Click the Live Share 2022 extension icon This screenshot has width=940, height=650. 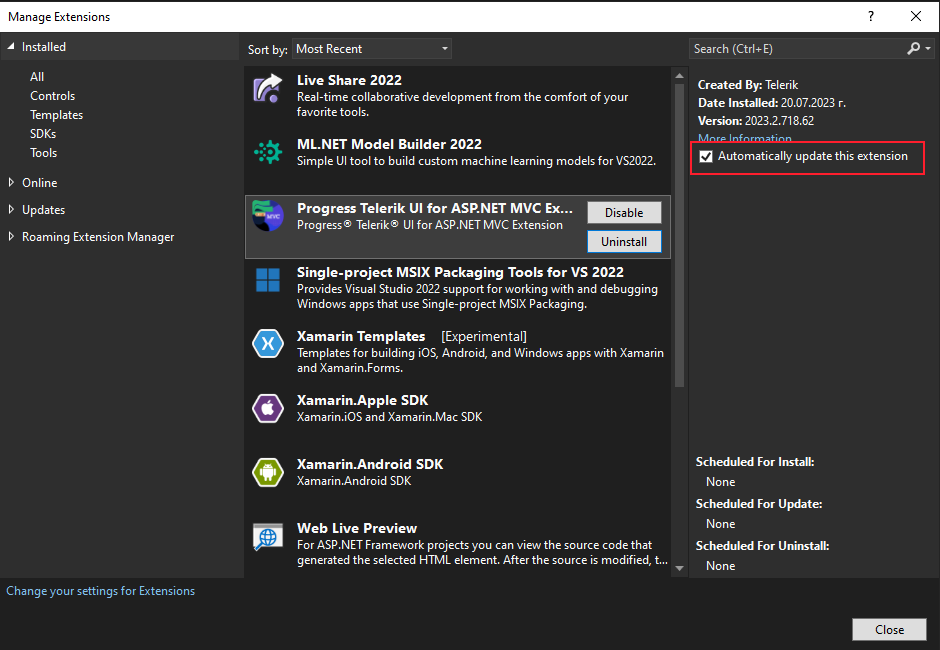(x=268, y=89)
